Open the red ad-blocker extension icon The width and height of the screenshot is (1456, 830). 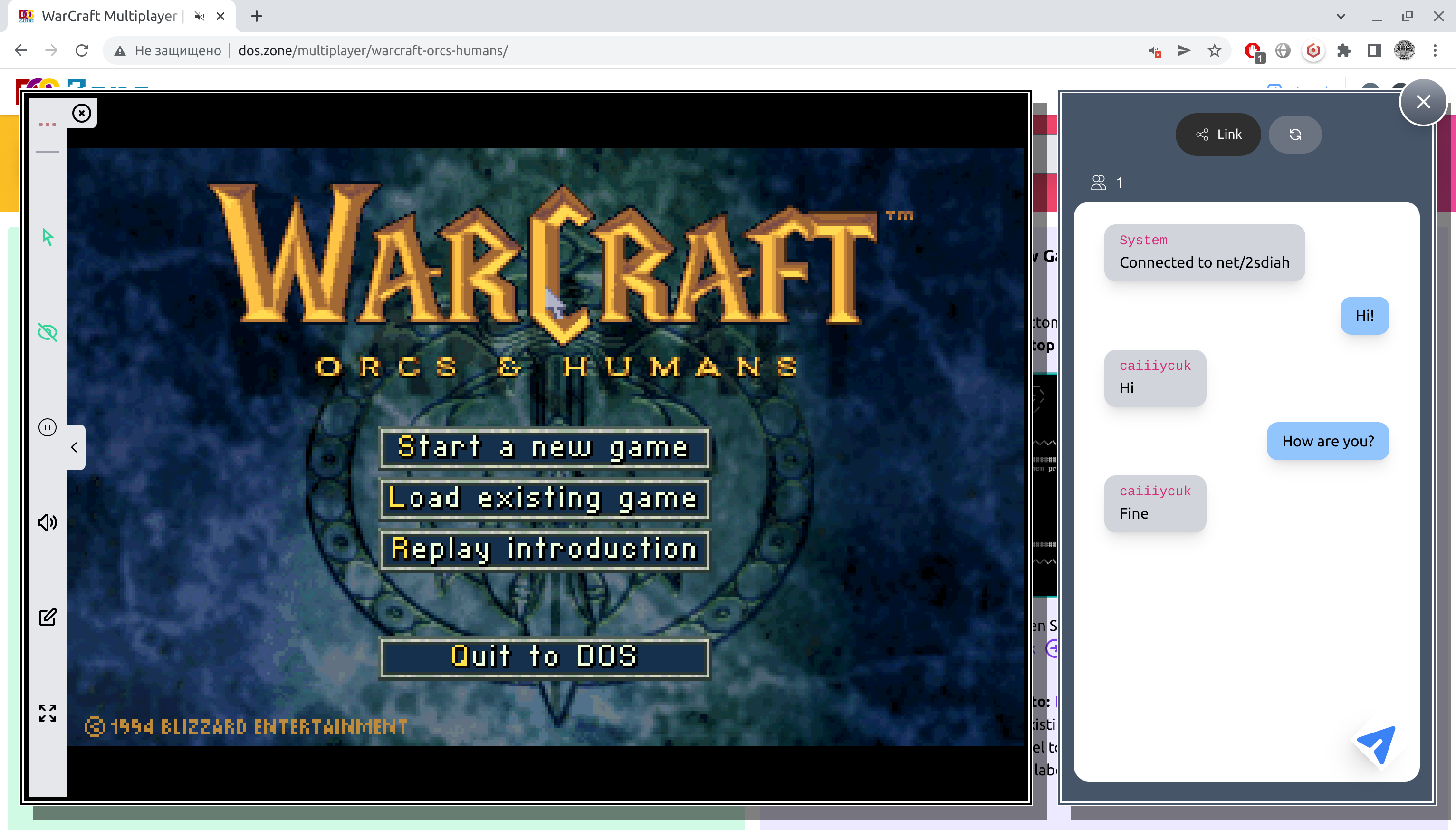(1253, 51)
